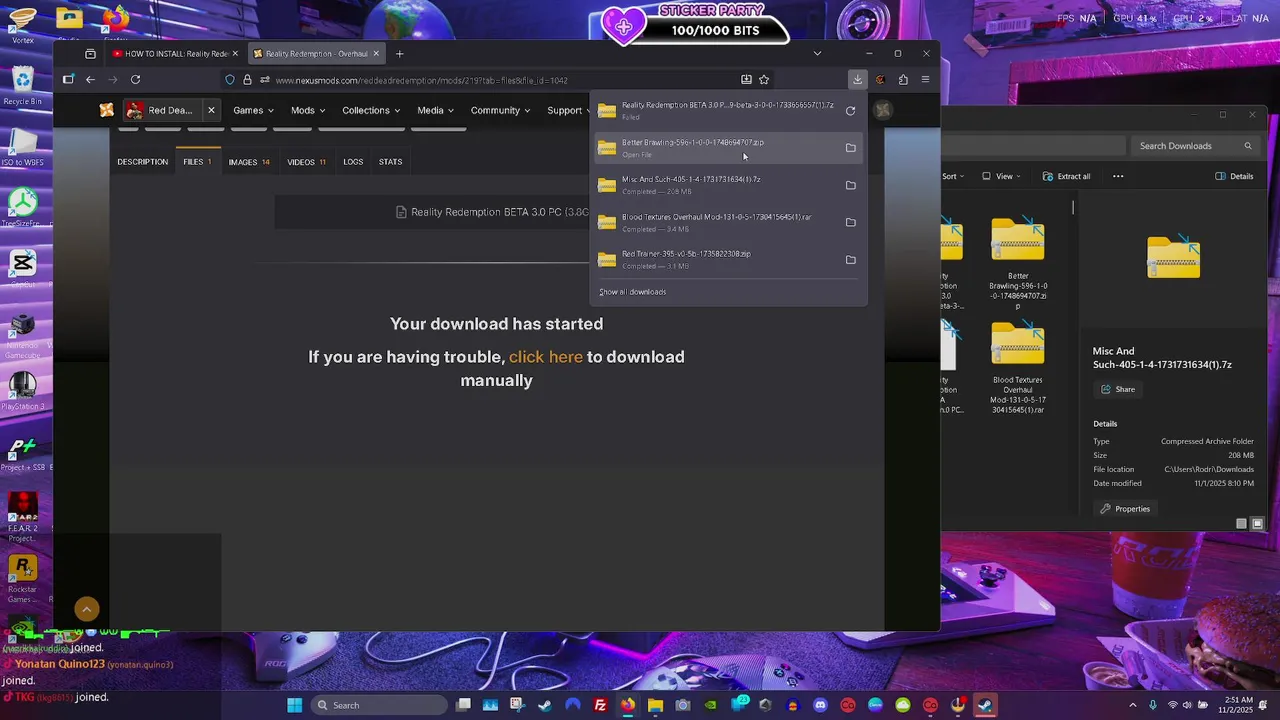Select Better Brawling zip file in Explorer
This screenshot has height=720, width=1280.
point(1018,262)
